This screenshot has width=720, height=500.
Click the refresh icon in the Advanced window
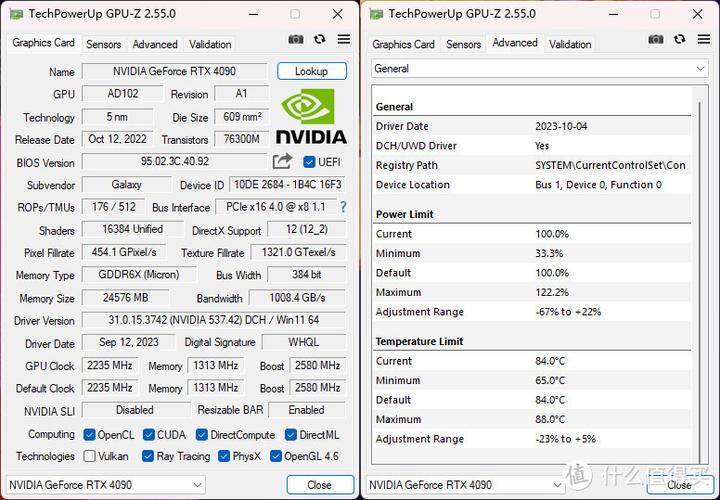click(x=680, y=40)
